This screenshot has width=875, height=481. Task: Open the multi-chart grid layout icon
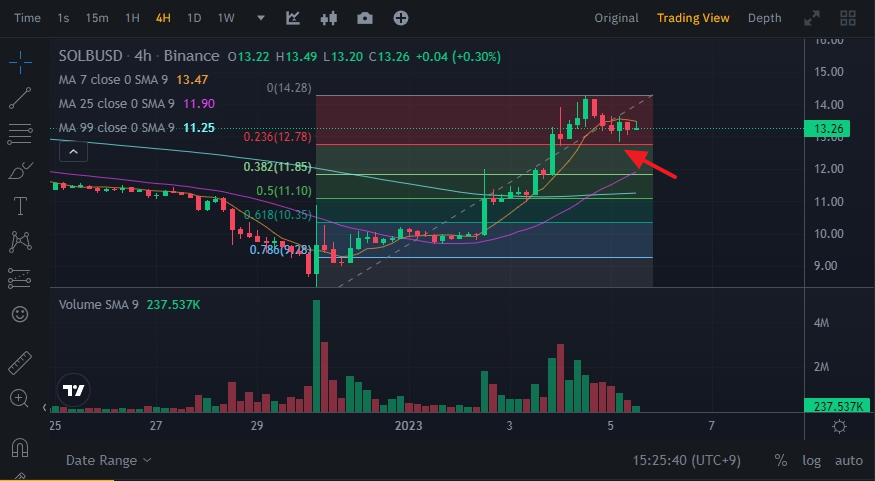click(848, 18)
